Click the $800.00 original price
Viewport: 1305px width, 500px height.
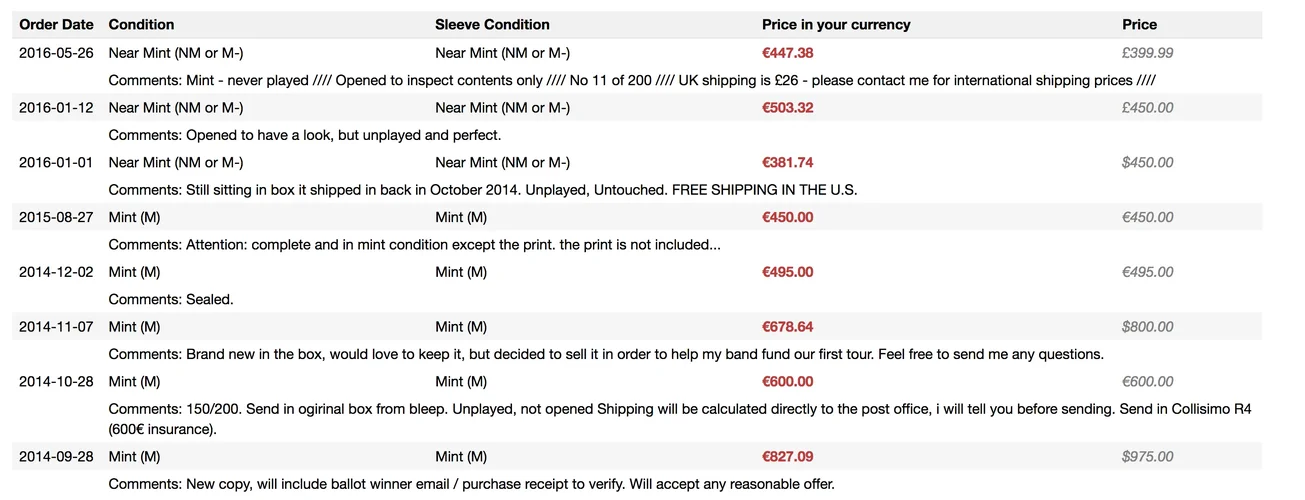[1148, 326]
